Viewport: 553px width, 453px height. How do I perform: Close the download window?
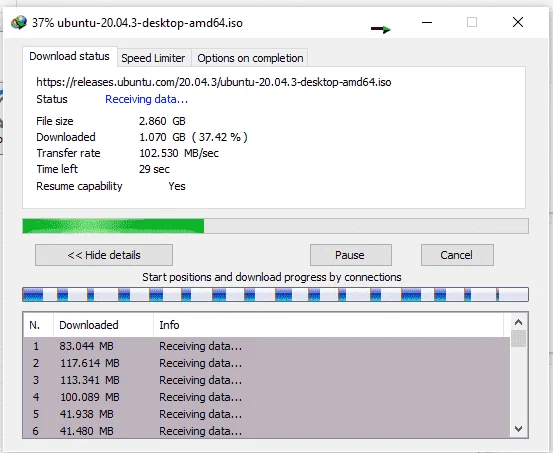tap(518, 23)
